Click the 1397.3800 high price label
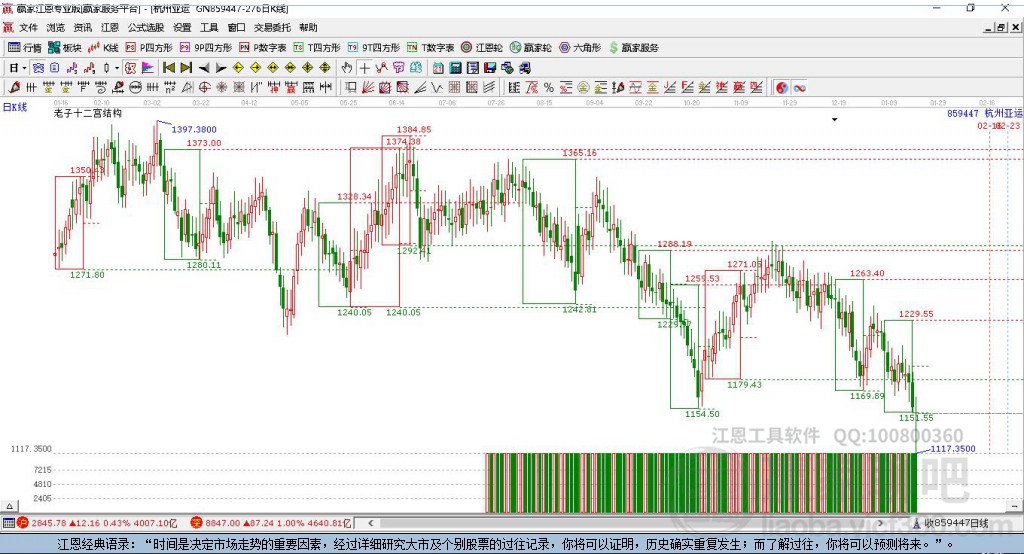 point(194,129)
